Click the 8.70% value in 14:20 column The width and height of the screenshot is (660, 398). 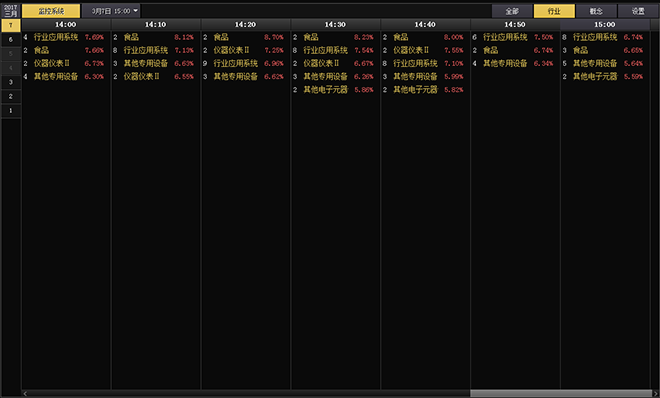click(x=274, y=37)
